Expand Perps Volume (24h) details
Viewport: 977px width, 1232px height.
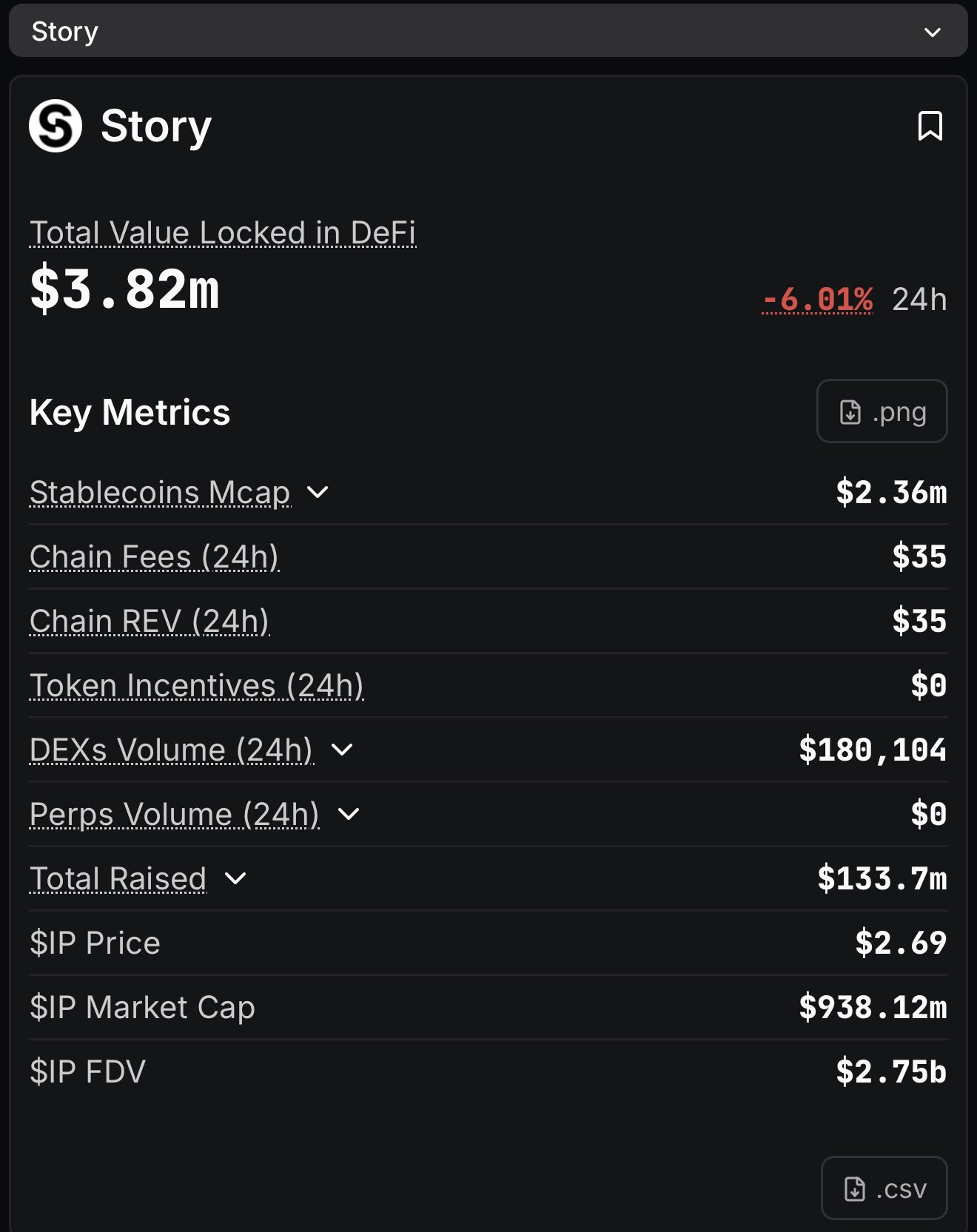coord(348,814)
